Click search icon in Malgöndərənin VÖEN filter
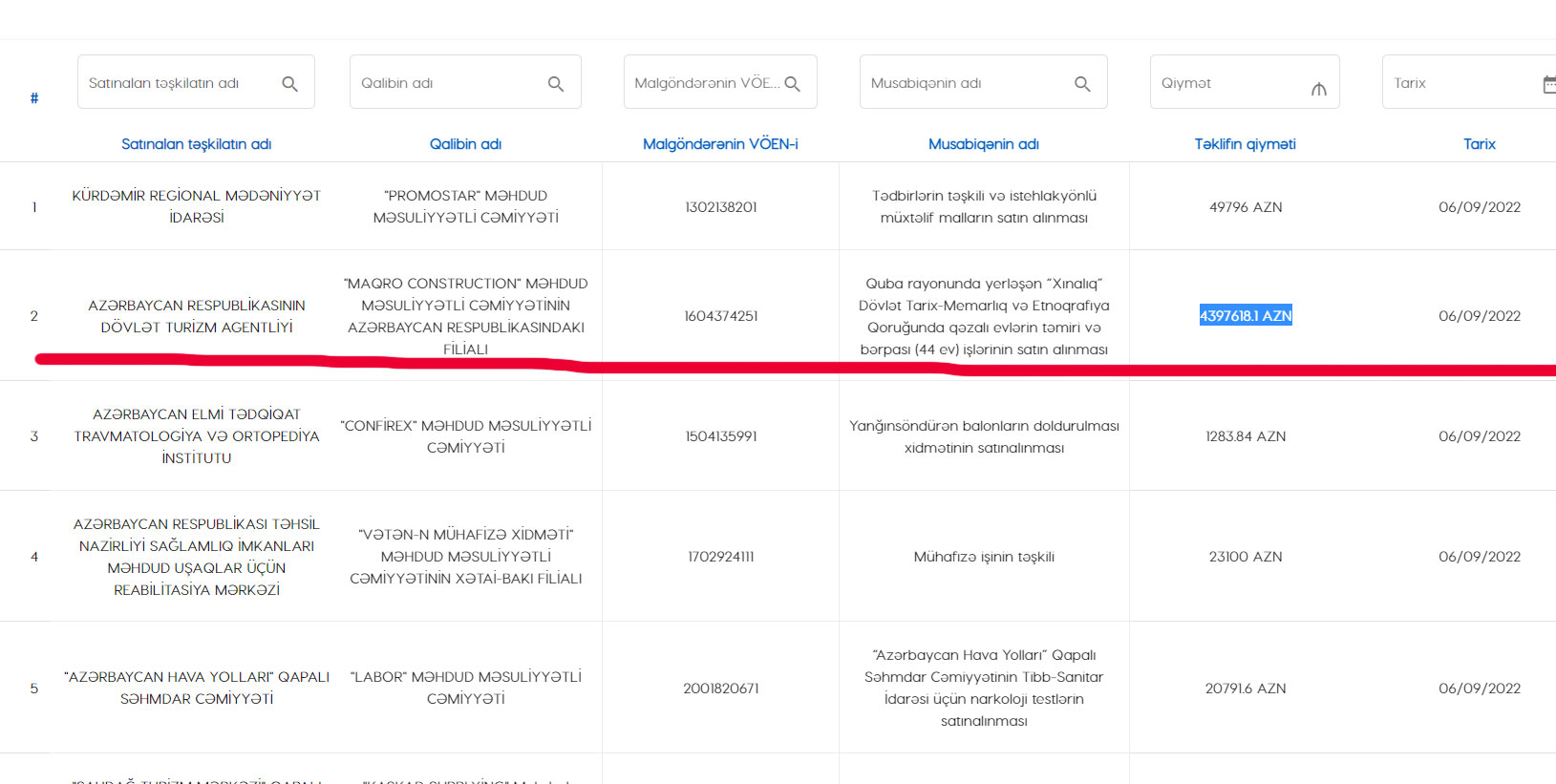Image resolution: width=1556 pixels, height=784 pixels. pos(793,84)
